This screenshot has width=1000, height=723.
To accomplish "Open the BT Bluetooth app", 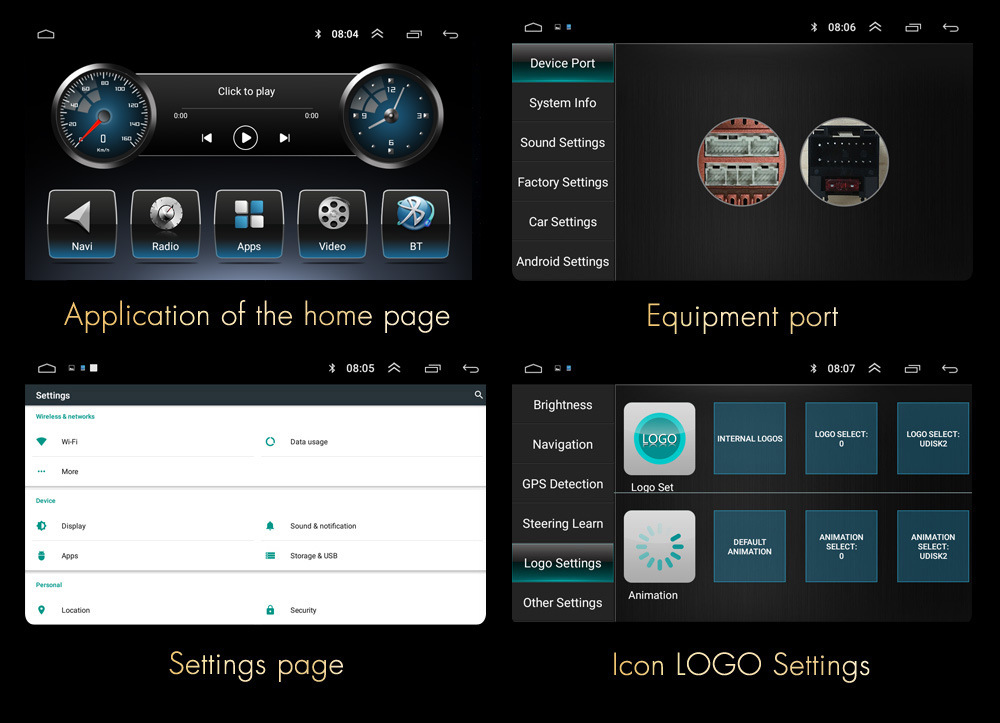I will point(416,223).
